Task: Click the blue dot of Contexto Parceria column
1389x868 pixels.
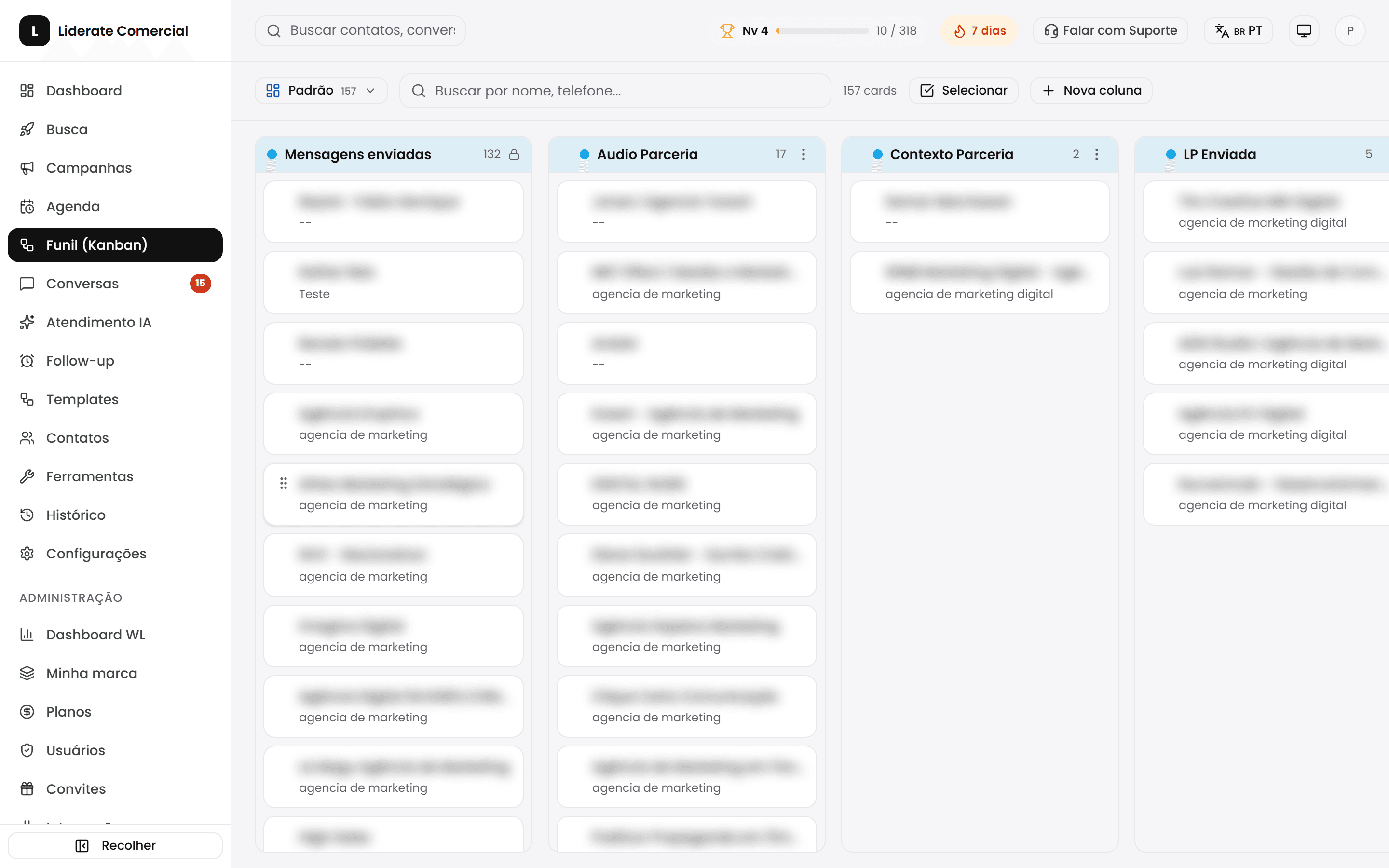Action: tap(878, 154)
